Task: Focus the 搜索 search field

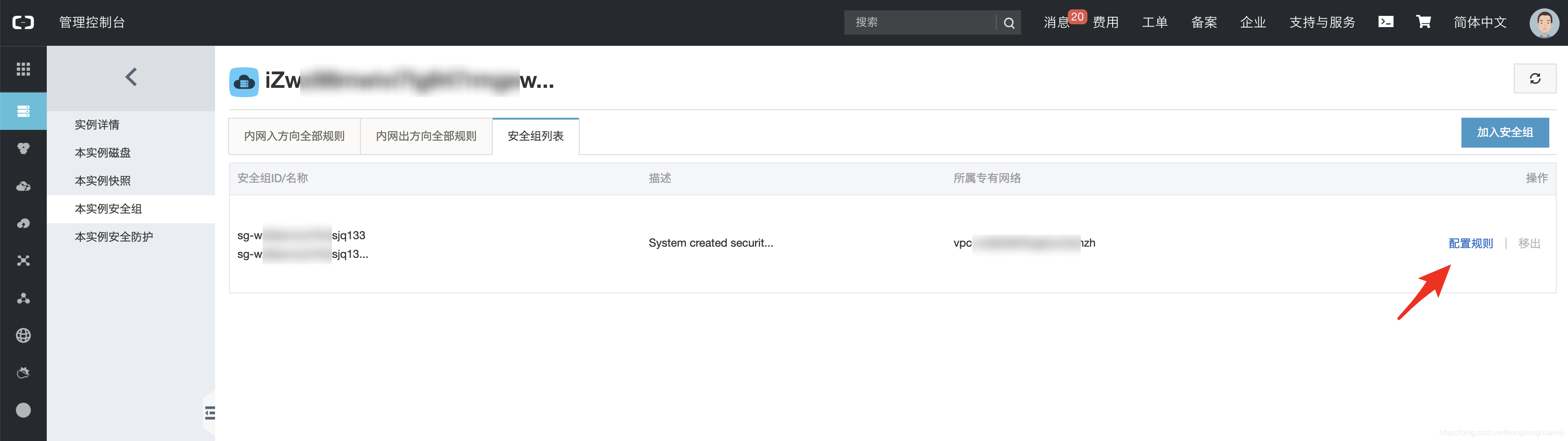Action: click(921, 22)
